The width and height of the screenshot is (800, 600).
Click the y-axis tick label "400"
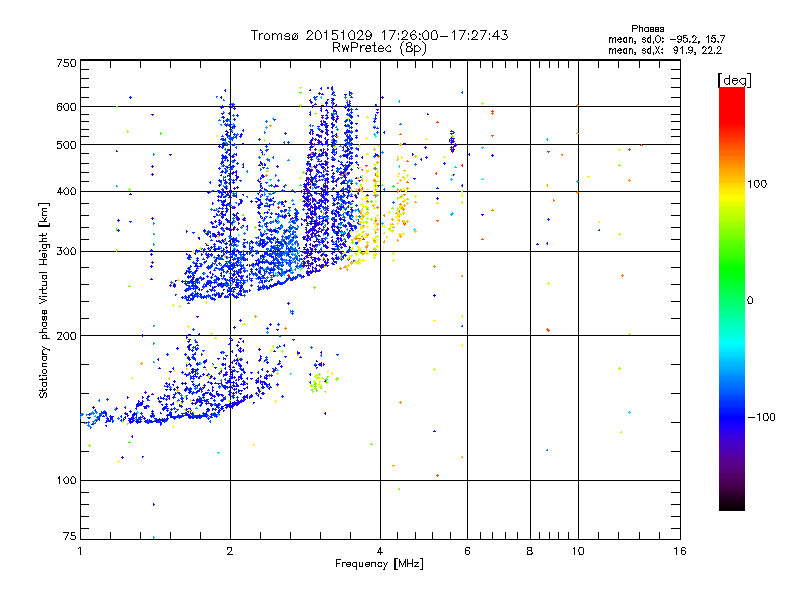[67, 191]
